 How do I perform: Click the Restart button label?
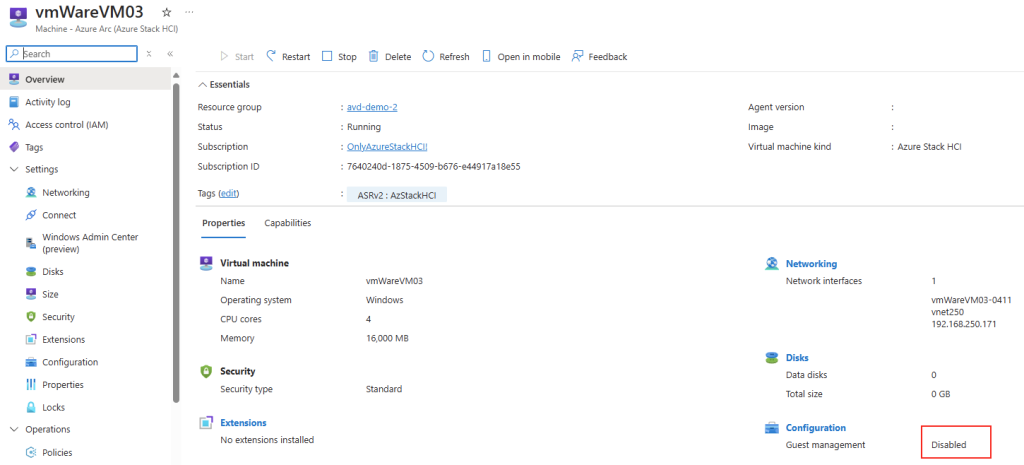pyautogui.click(x=296, y=57)
